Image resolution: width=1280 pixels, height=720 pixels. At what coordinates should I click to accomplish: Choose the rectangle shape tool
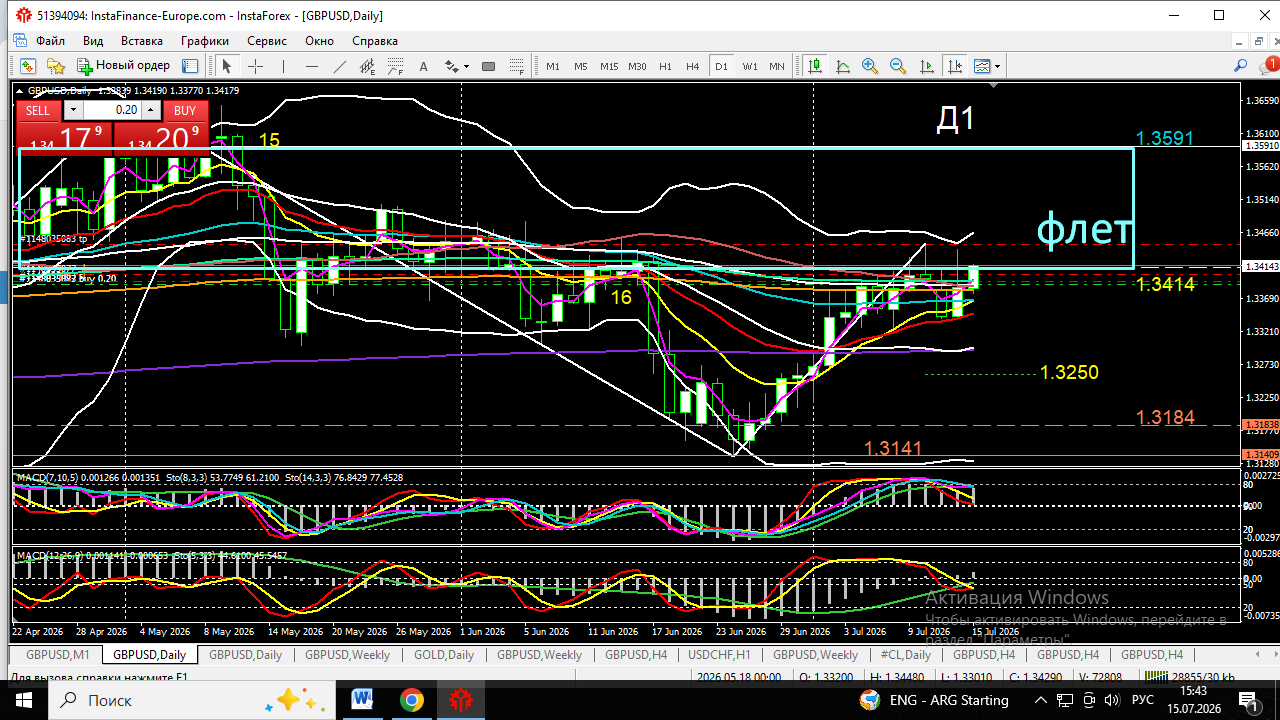point(488,66)
